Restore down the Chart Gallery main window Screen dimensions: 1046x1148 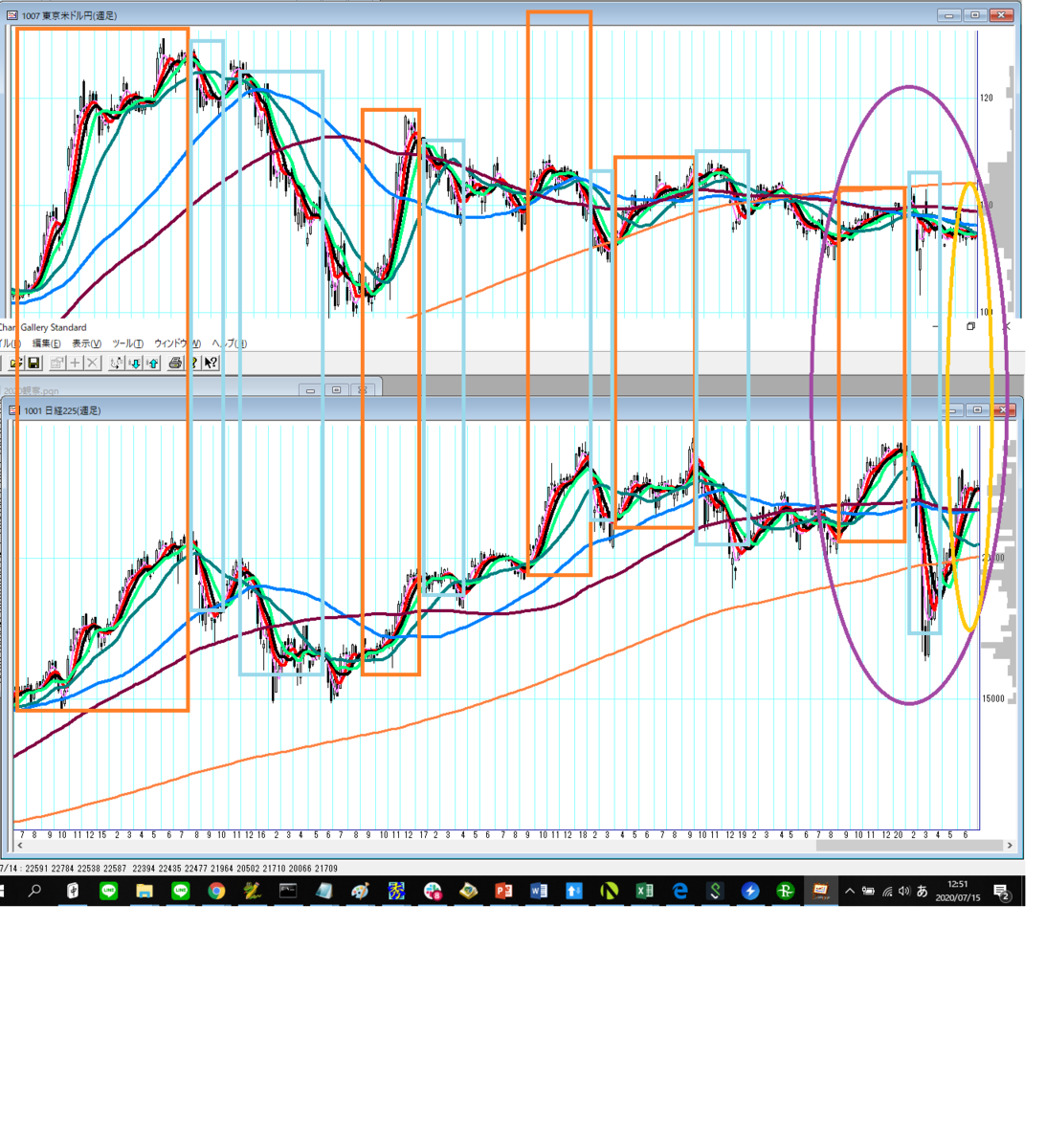(x=970, y=327)
